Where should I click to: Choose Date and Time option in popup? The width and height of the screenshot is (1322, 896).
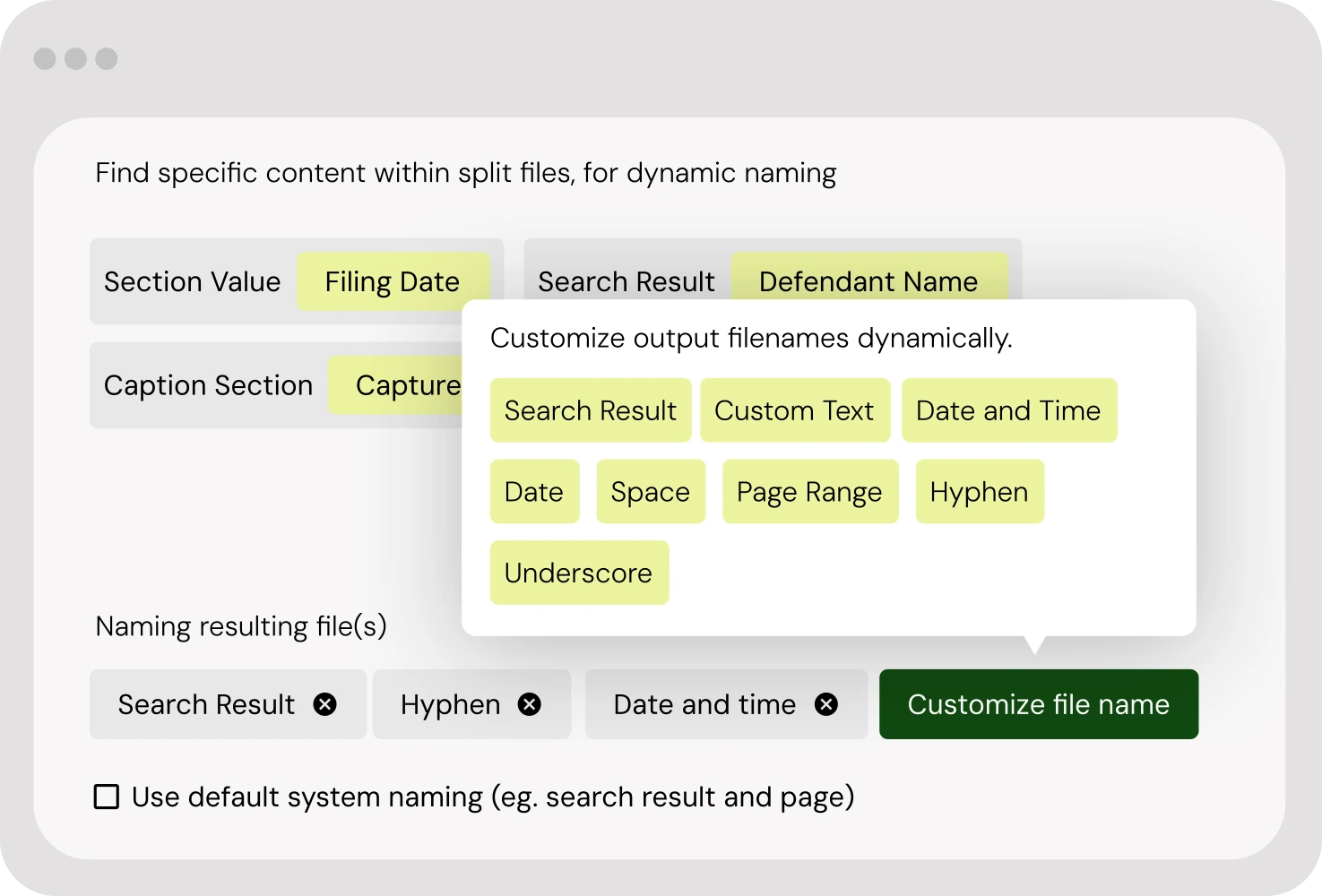1008,410
